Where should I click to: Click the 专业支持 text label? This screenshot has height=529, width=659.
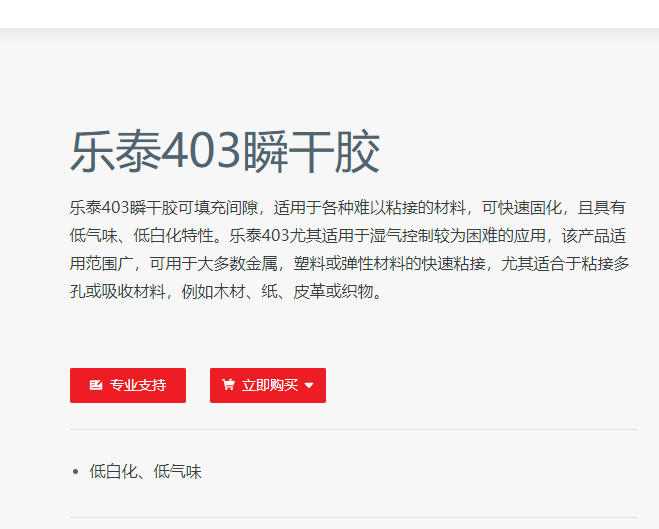(x=138, y=385)
